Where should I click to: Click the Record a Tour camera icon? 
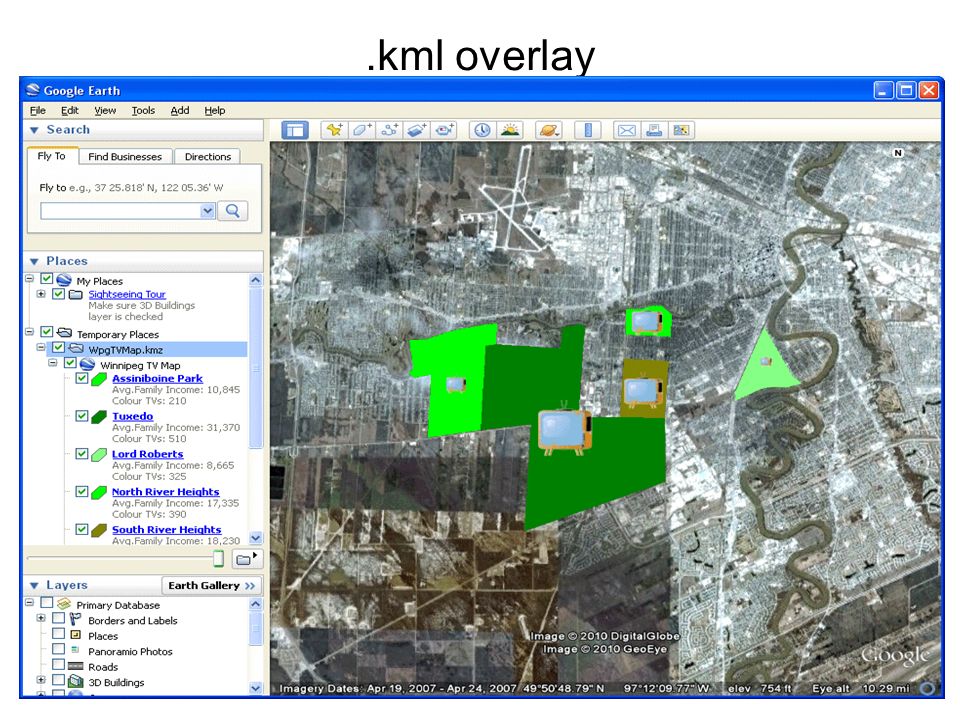pos(444,130)
